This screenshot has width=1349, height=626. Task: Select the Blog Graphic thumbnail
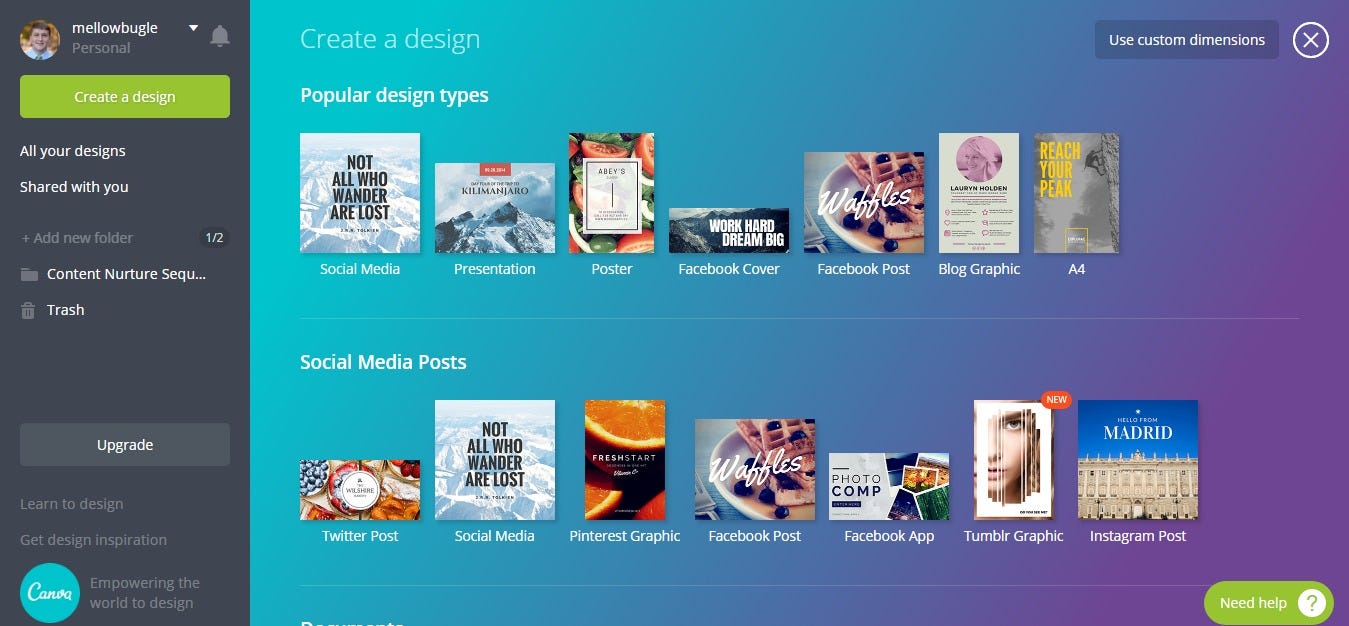click(x=979, y=193)
